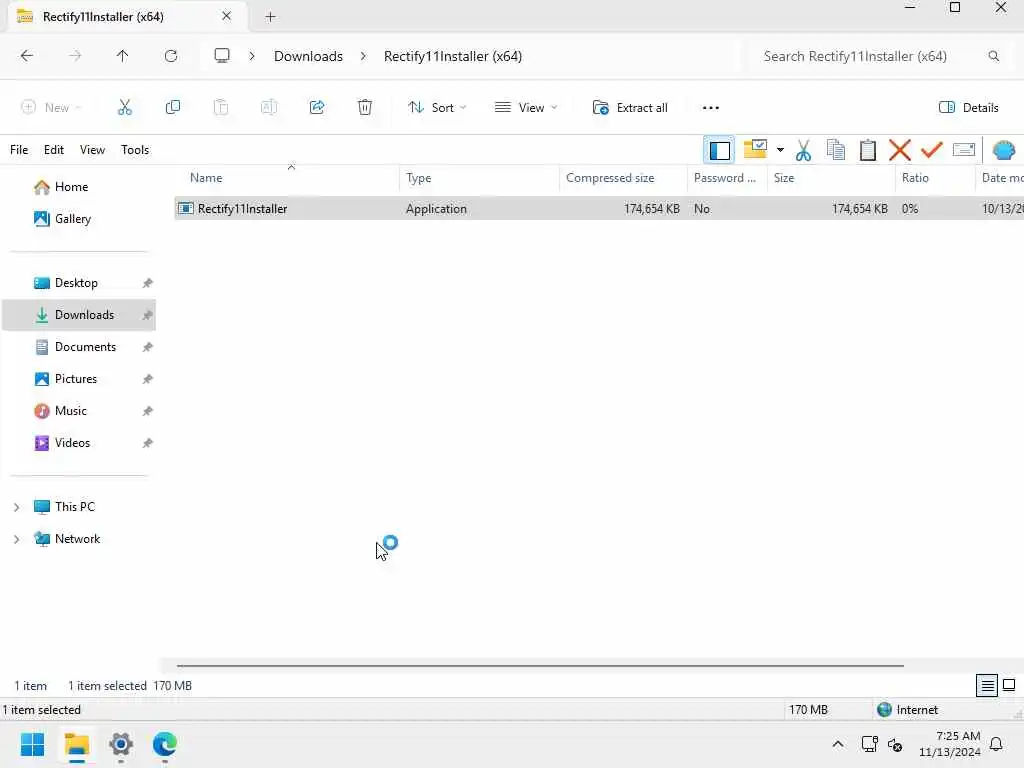Viewport: 1024px width, 768px height.
Task: Go up one folder level arrow
Action: (x=122, y=56)
